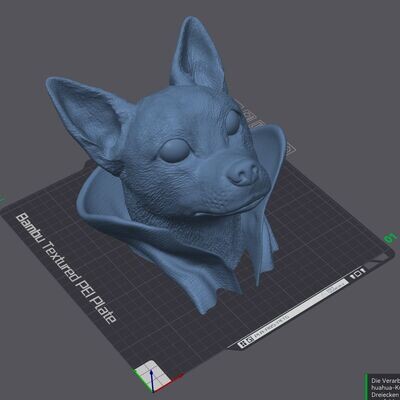This screenshot has height=400, width=400.
Task: Click the Bambu Textured PEI Plate label
Action: tap(66, 268)
